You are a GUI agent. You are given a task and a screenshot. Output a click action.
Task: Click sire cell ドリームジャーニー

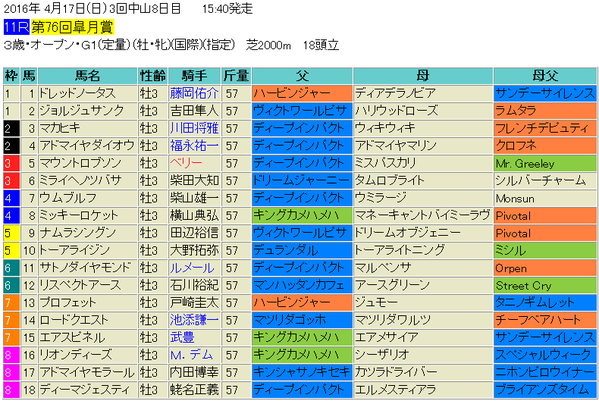pyautogui.click(x=302, y=181)
